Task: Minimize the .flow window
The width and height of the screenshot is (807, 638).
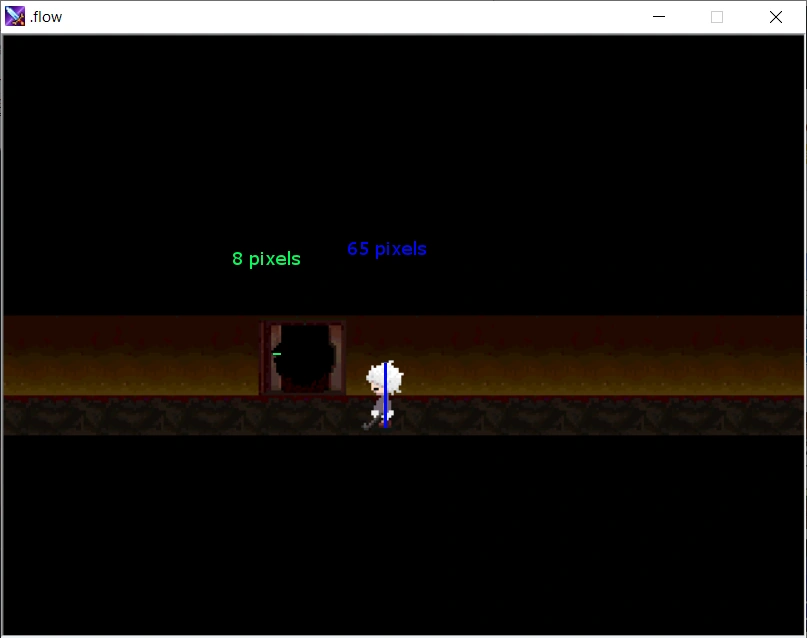Action: click(x=659, y=17)
